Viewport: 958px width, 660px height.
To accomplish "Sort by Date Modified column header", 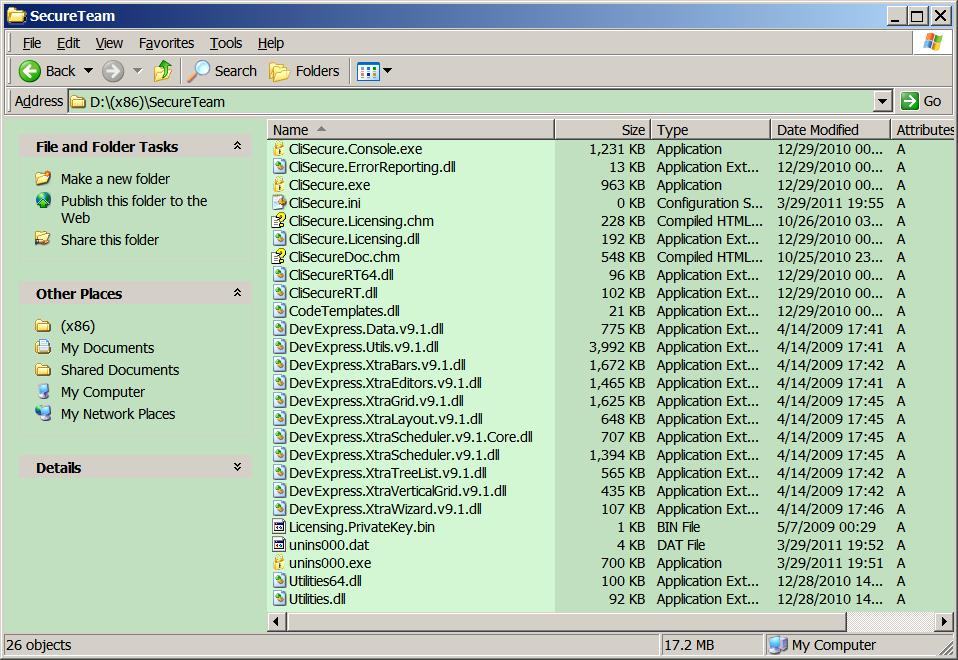I will [x=830, y=130].
